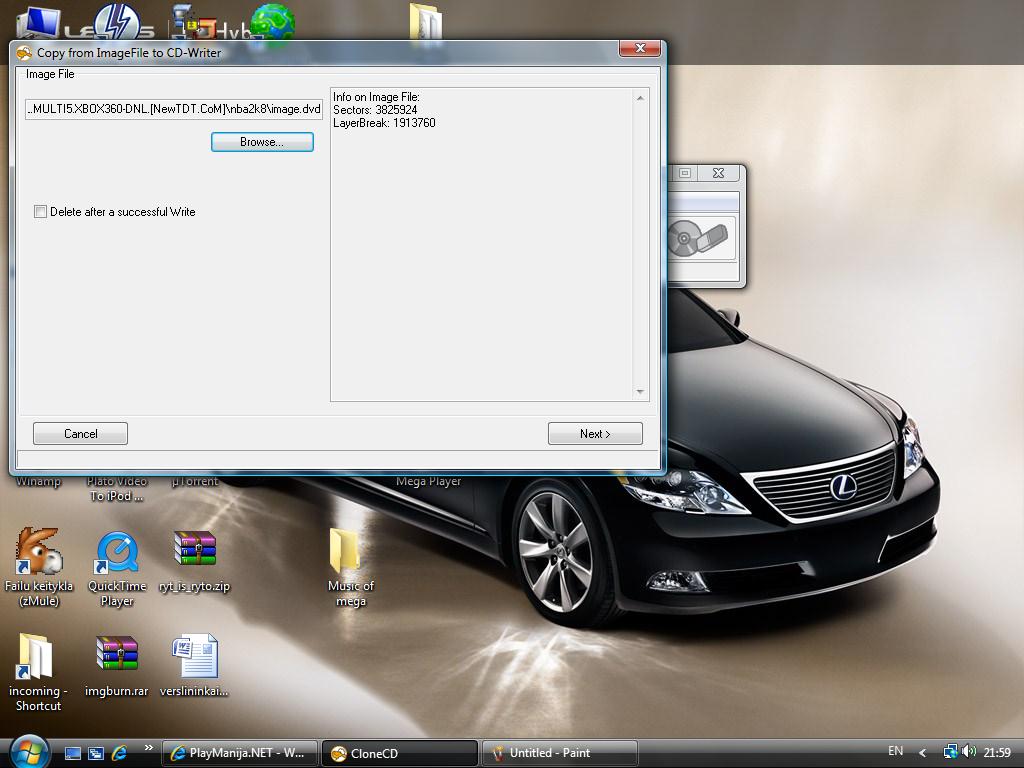Click the CloneCD sheep title bar icon
1024x768 pixels.
(x=24, y=53)
